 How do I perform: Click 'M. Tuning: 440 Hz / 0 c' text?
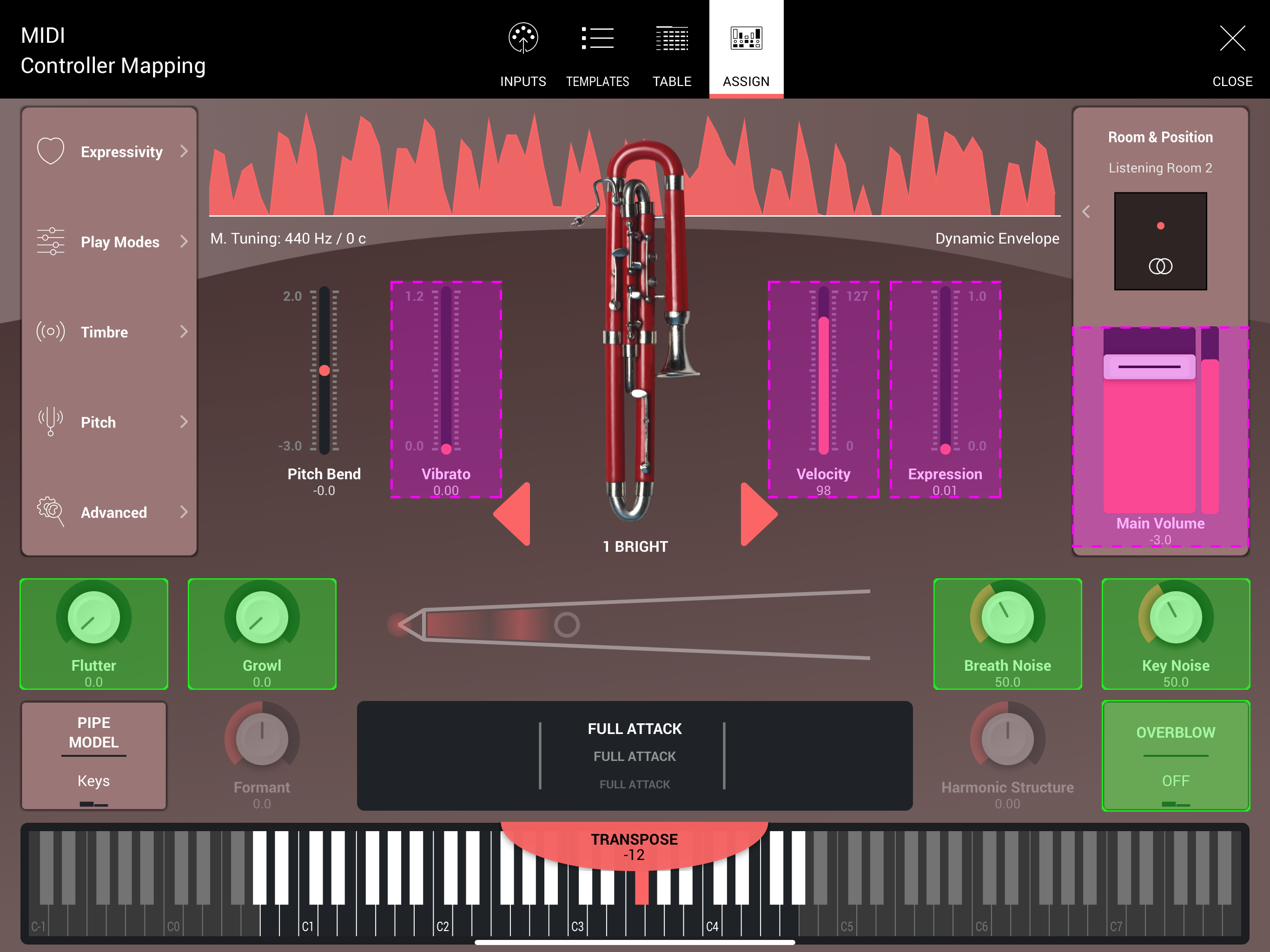(288, 238)
